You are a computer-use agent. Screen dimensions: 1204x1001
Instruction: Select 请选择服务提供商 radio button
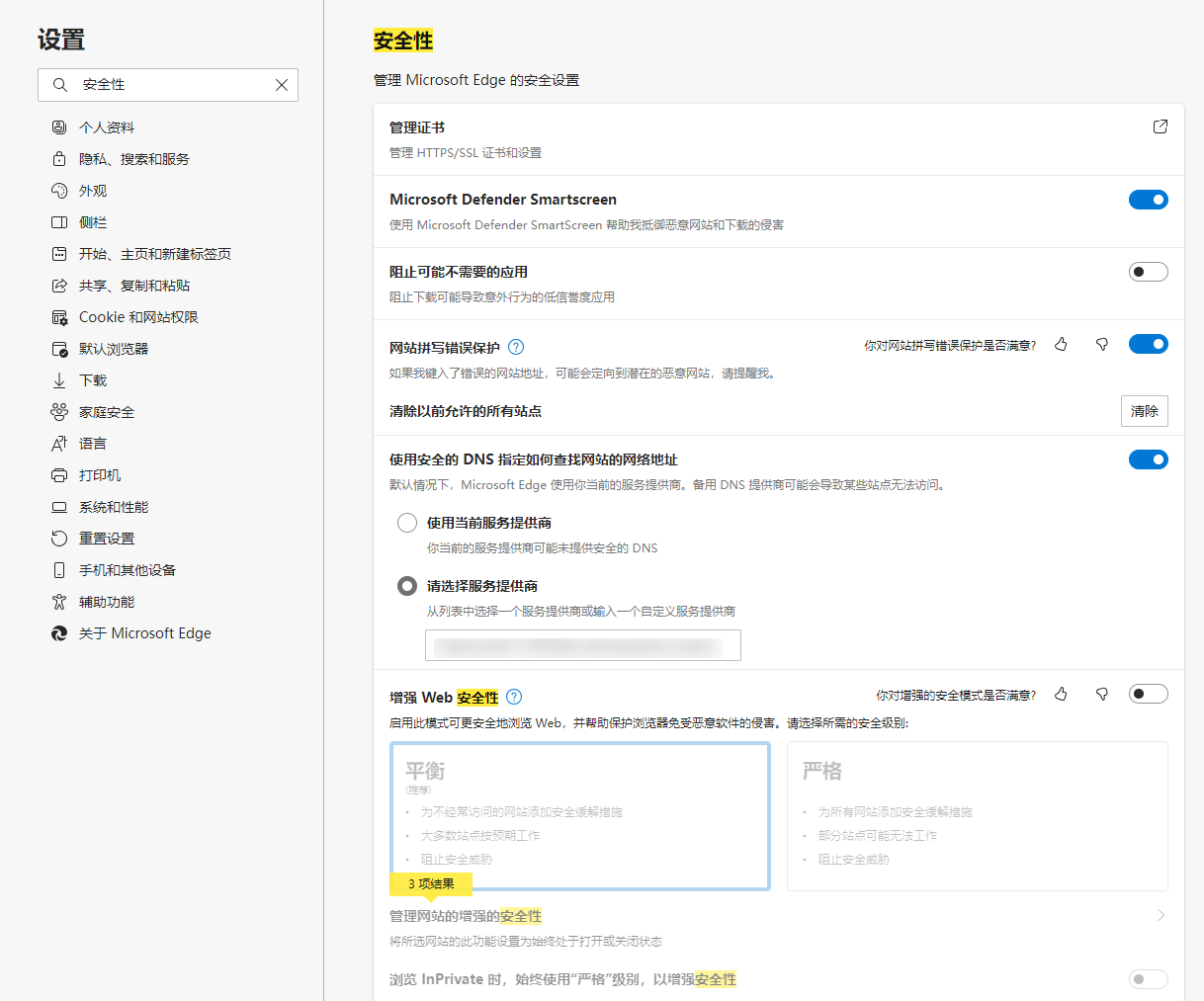tap(407, 586)
